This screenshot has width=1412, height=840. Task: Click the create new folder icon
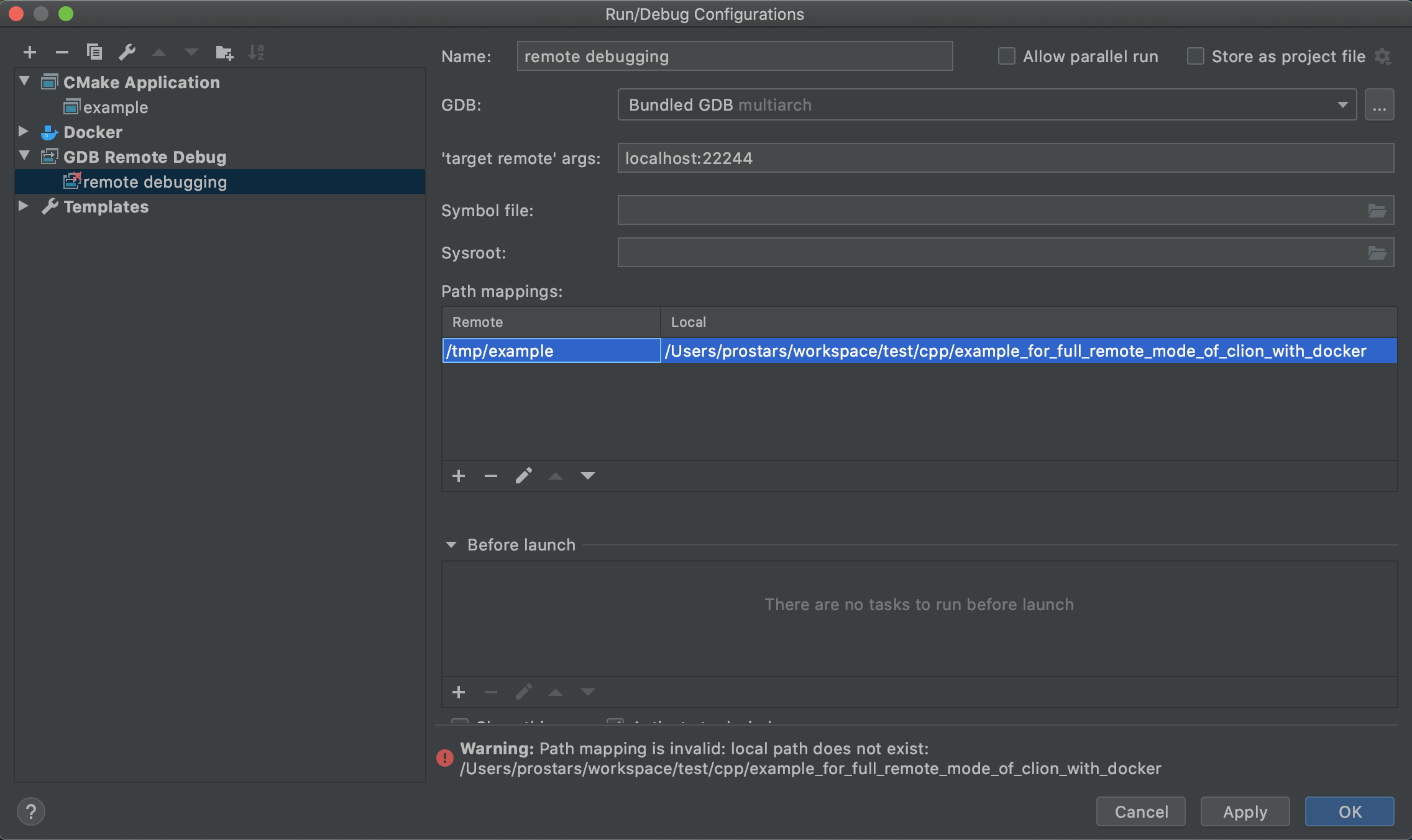click(224, 52)
